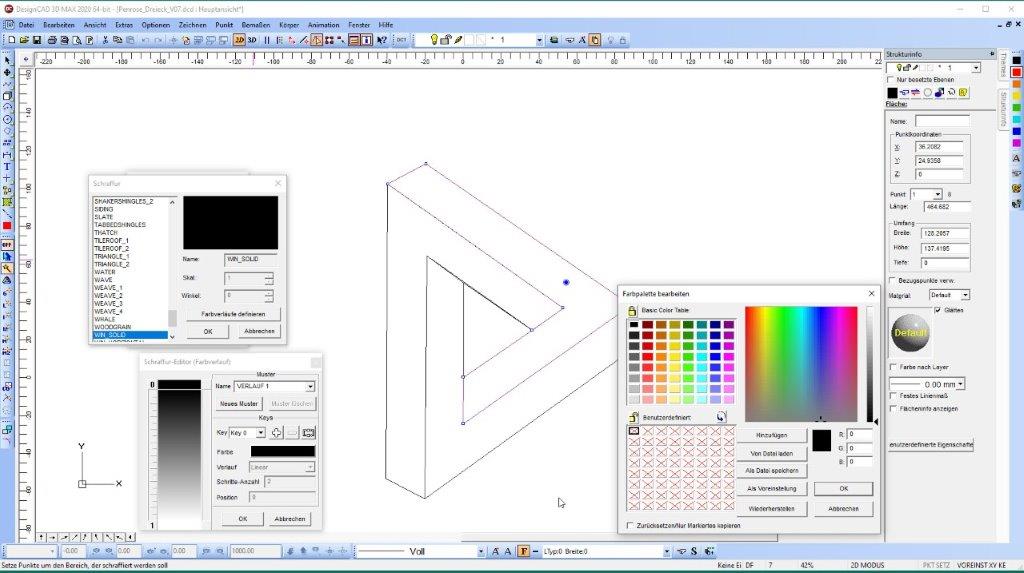Click the context help arrow-question icon
The height and width of the screenshot is (573, 1024).
point(382,40)
